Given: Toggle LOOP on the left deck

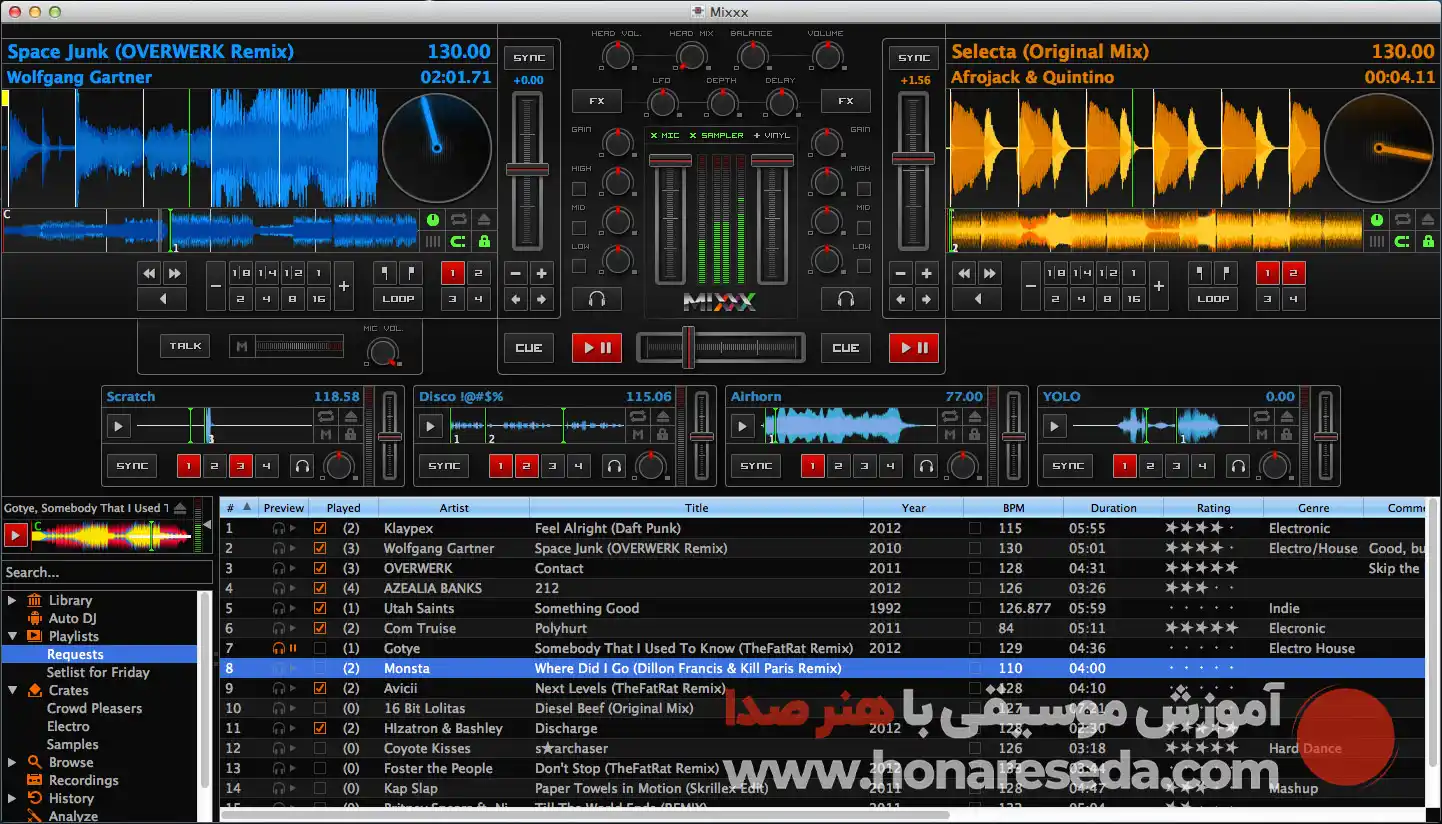Looking at the screenshot, I should [x=398, y=298].
